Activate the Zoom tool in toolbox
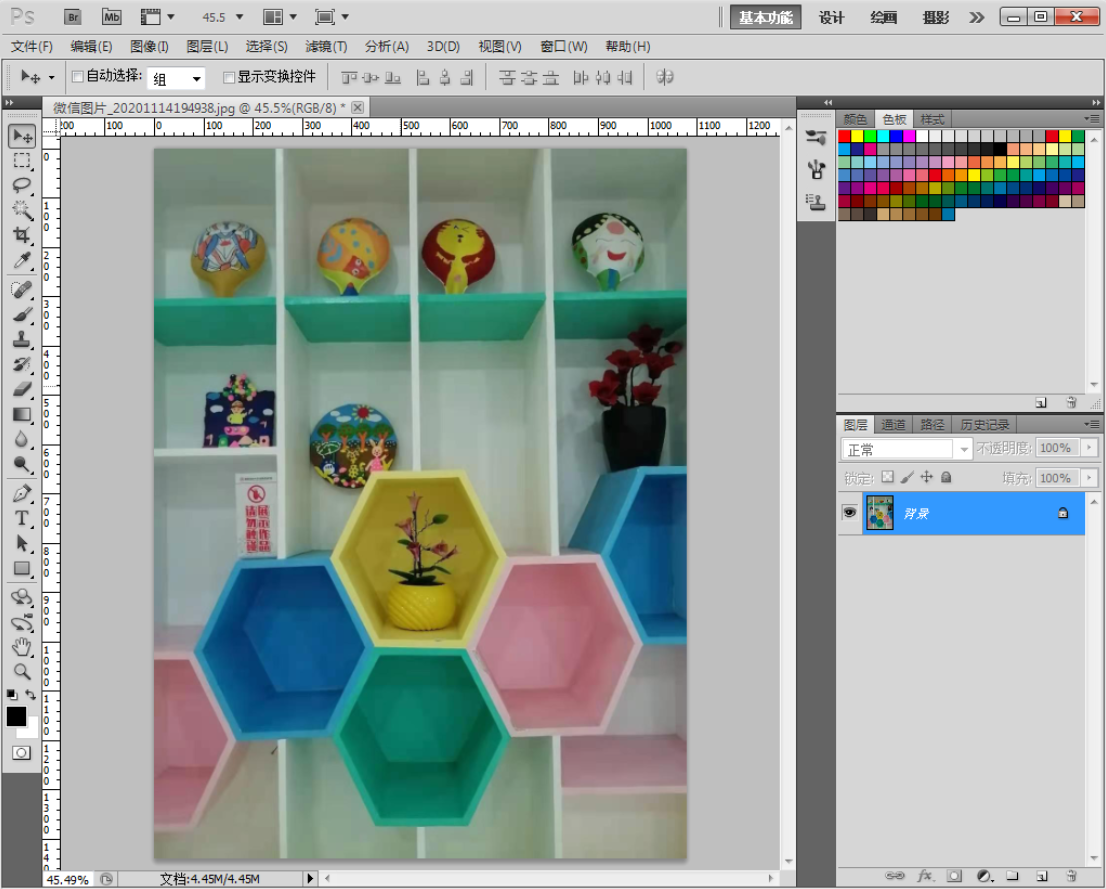Image resolution: width=1106 pixels, height=889 pixels. tap(22, 672)
